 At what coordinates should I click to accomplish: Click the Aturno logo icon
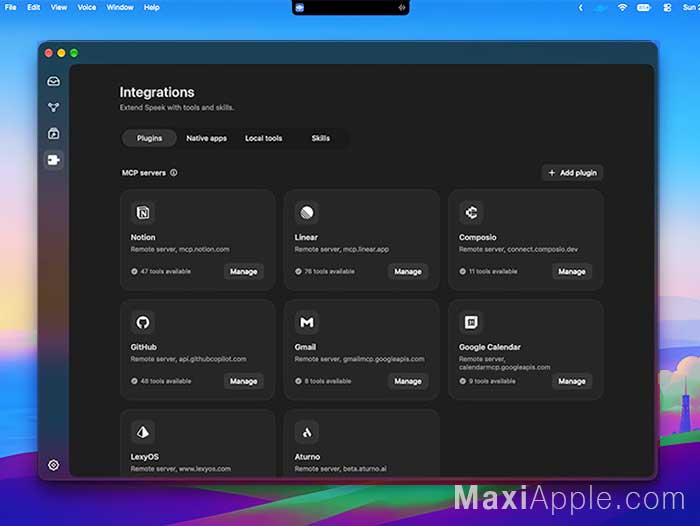coord(307,432)
